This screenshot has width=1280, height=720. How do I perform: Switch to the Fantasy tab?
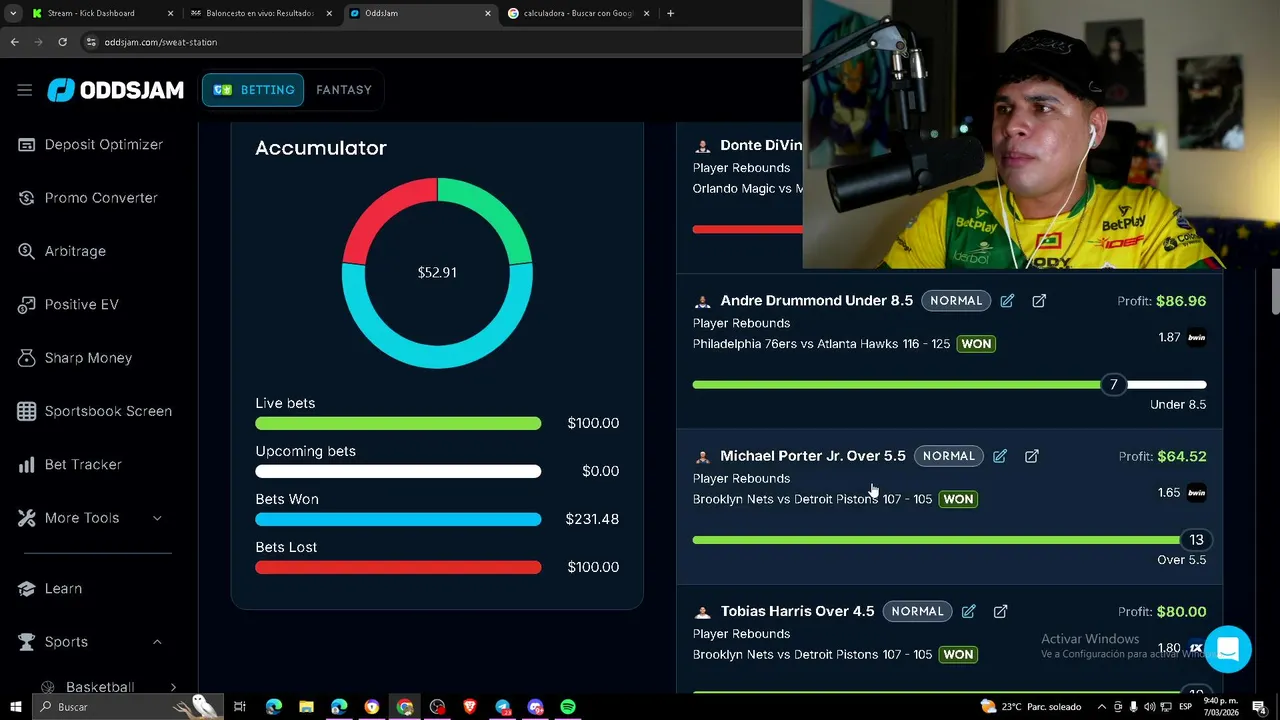(x=344, y=90)
